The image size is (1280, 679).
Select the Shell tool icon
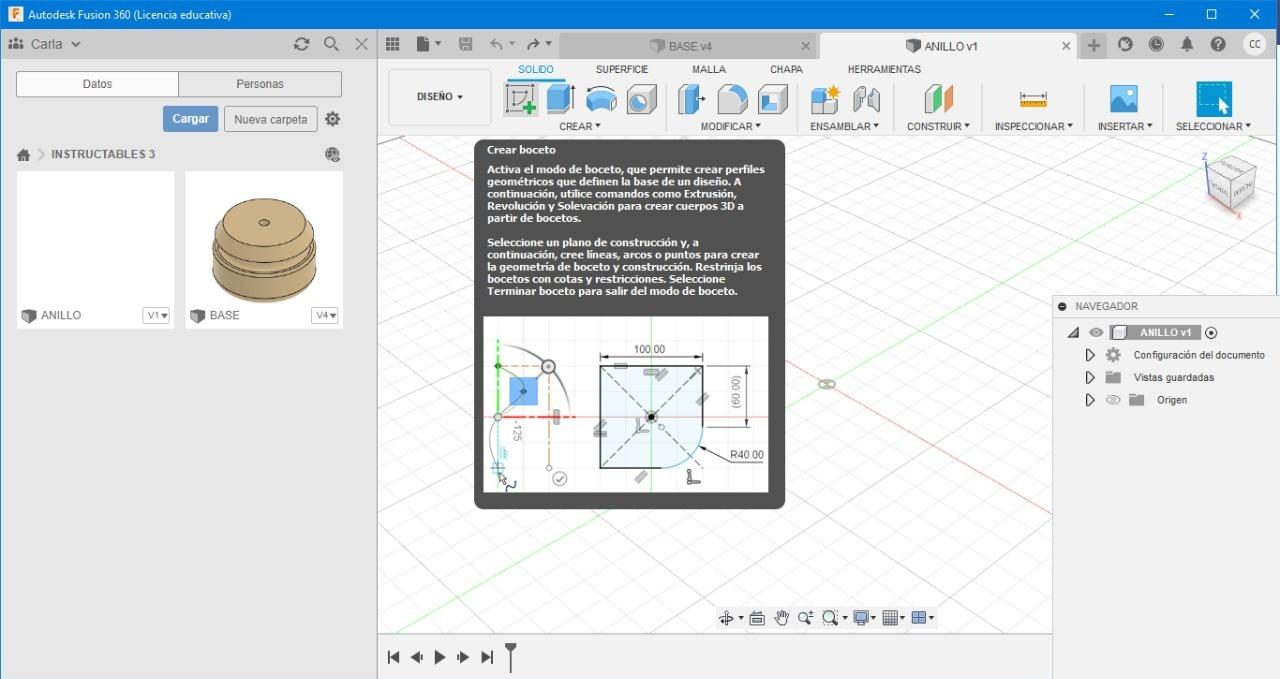point(773,99)
